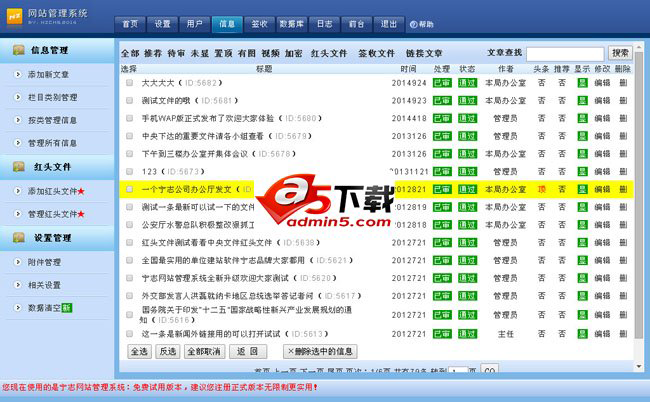Click arrow icon beside 按类管理信息
650x402 pixels.
point(17,120)
